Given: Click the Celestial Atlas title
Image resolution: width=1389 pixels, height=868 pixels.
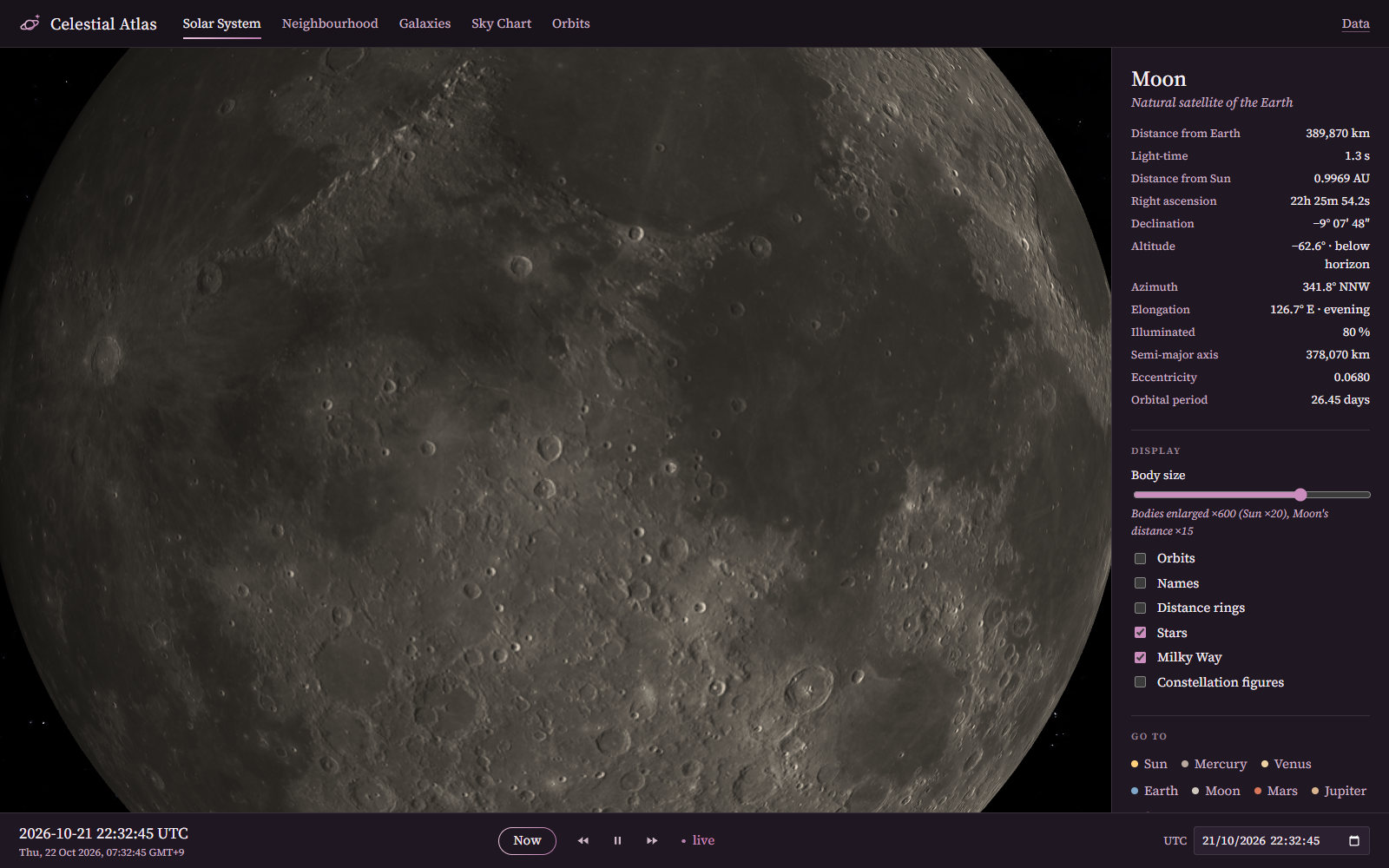Looking at the screenshot, I should tap(103, 24).
